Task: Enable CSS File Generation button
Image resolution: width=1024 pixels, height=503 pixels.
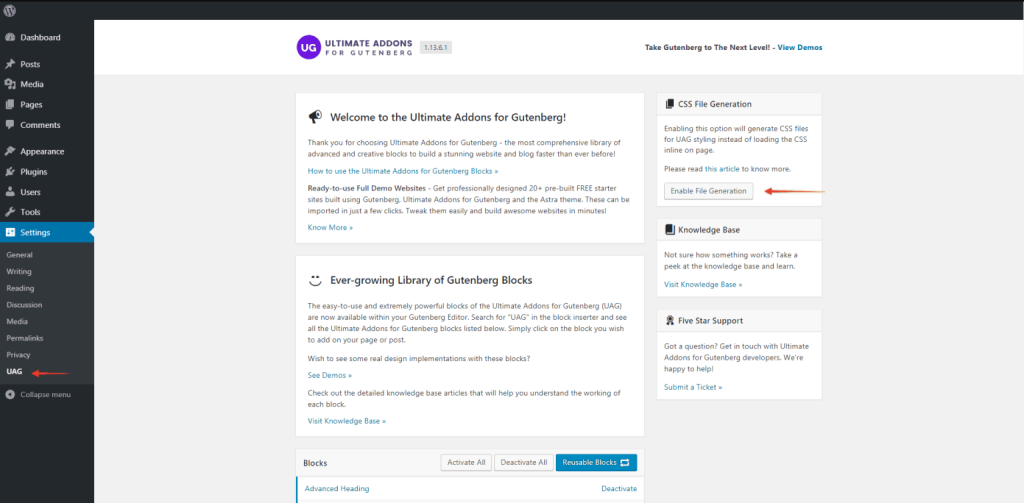Action: point(708,191)
